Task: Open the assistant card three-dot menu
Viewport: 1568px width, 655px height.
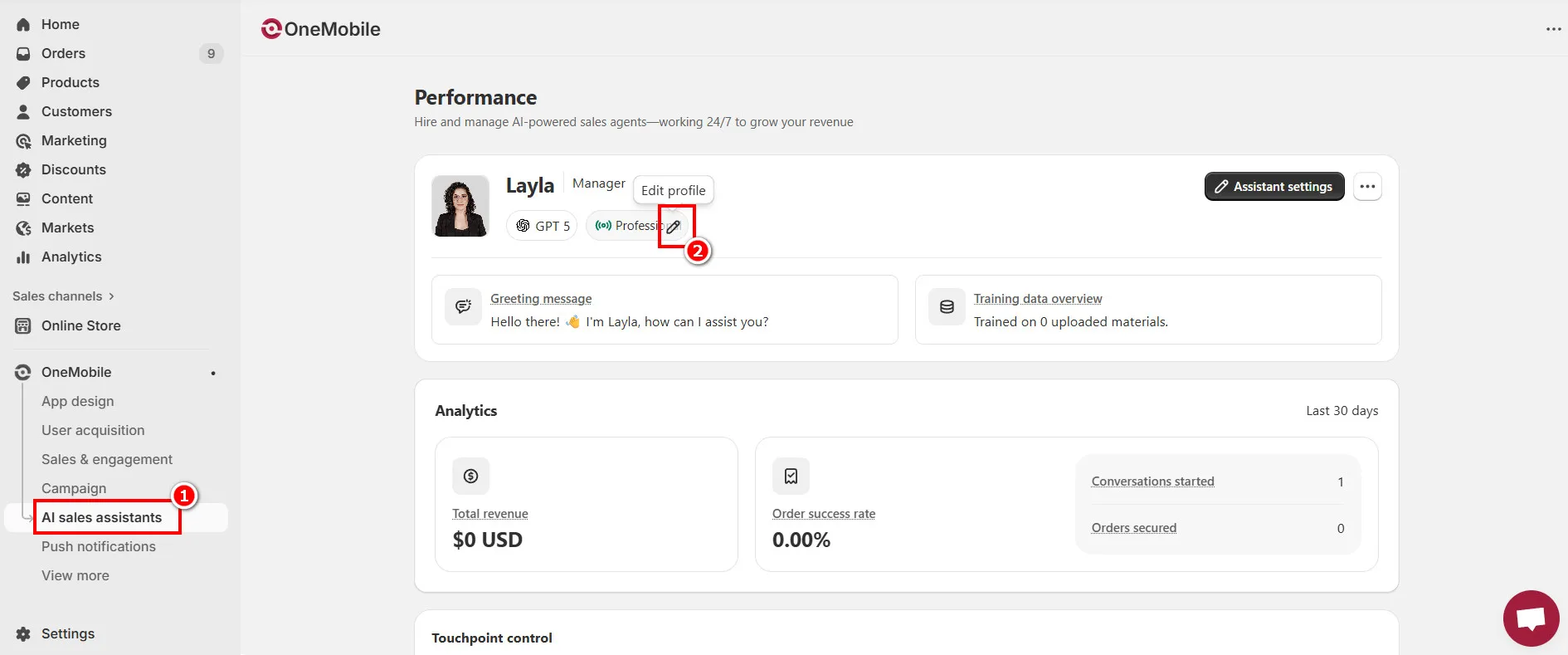Action: click(x=1367, y=187)
